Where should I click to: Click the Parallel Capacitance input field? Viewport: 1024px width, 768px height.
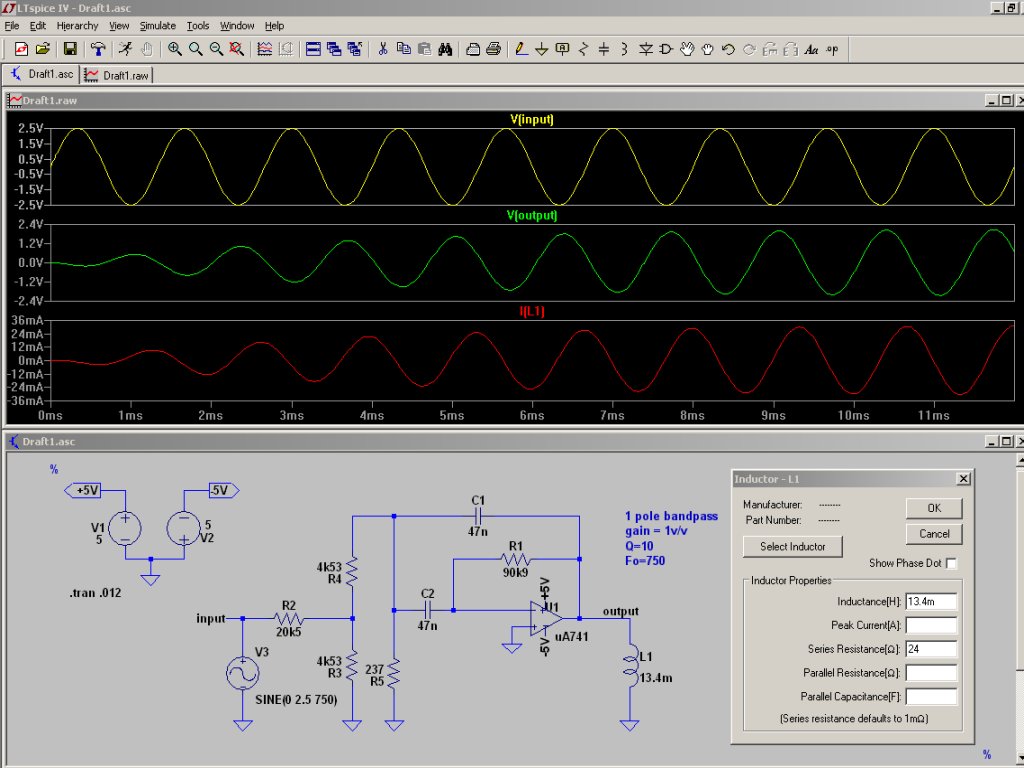coord(931,696)
